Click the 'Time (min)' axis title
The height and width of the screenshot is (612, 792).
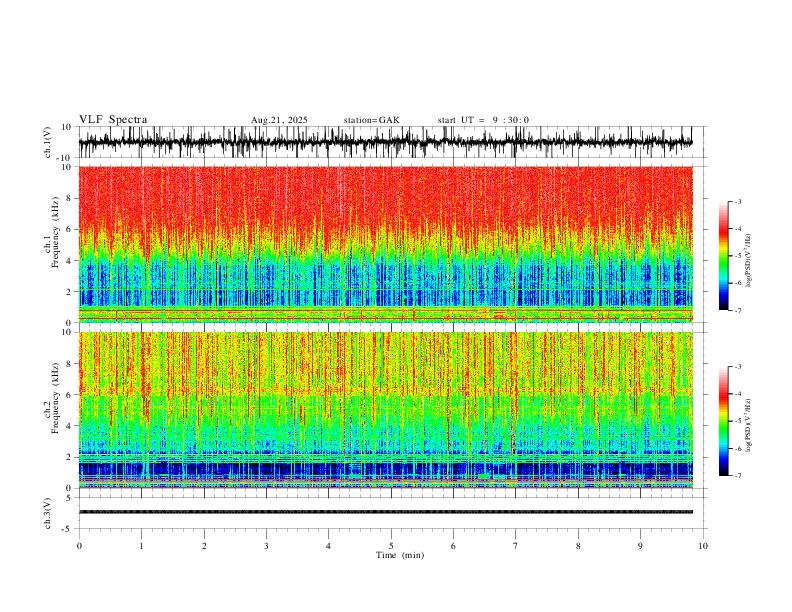pos(400,555)
